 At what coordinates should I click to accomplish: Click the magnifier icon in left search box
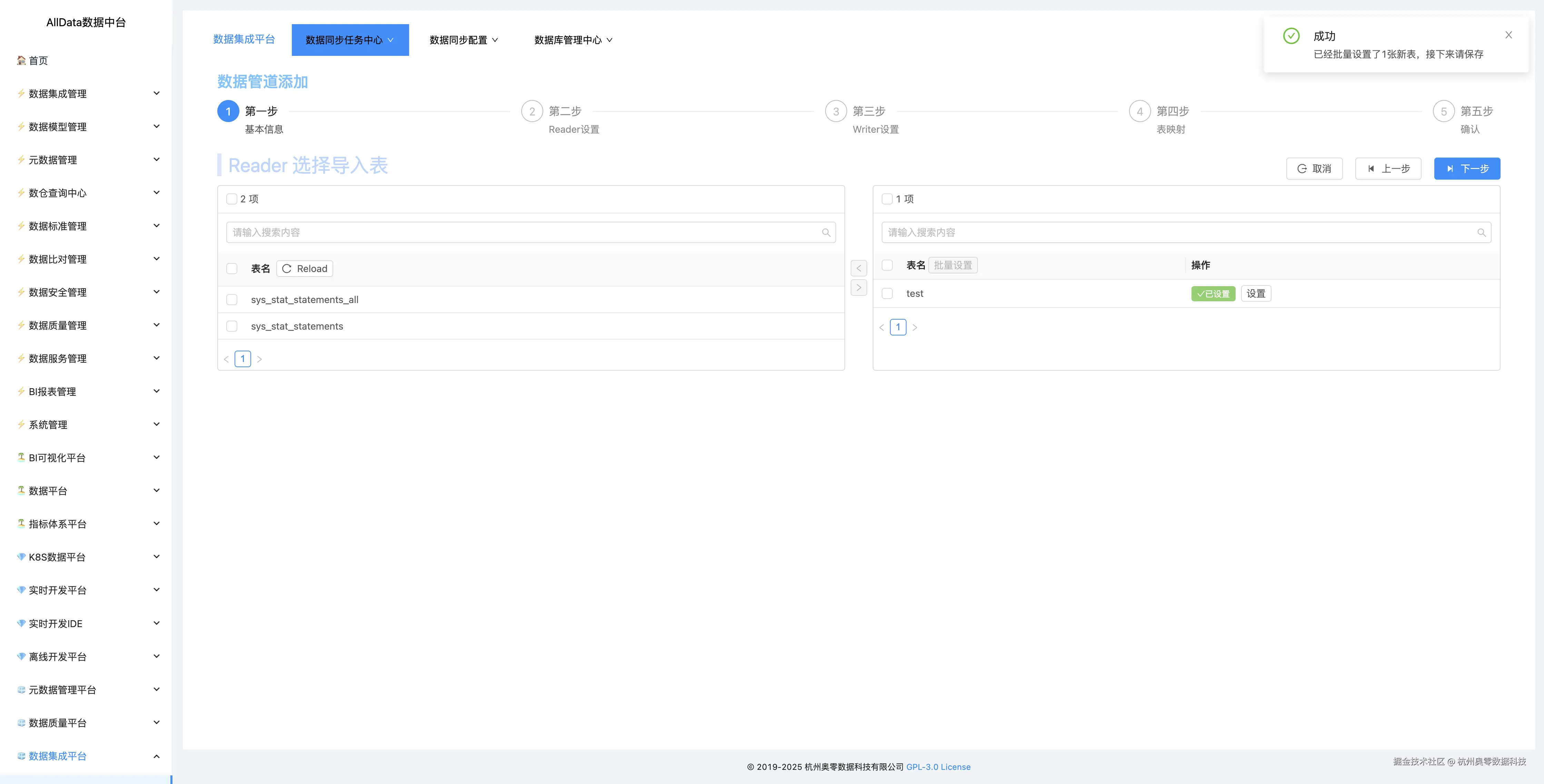point(827,232)
